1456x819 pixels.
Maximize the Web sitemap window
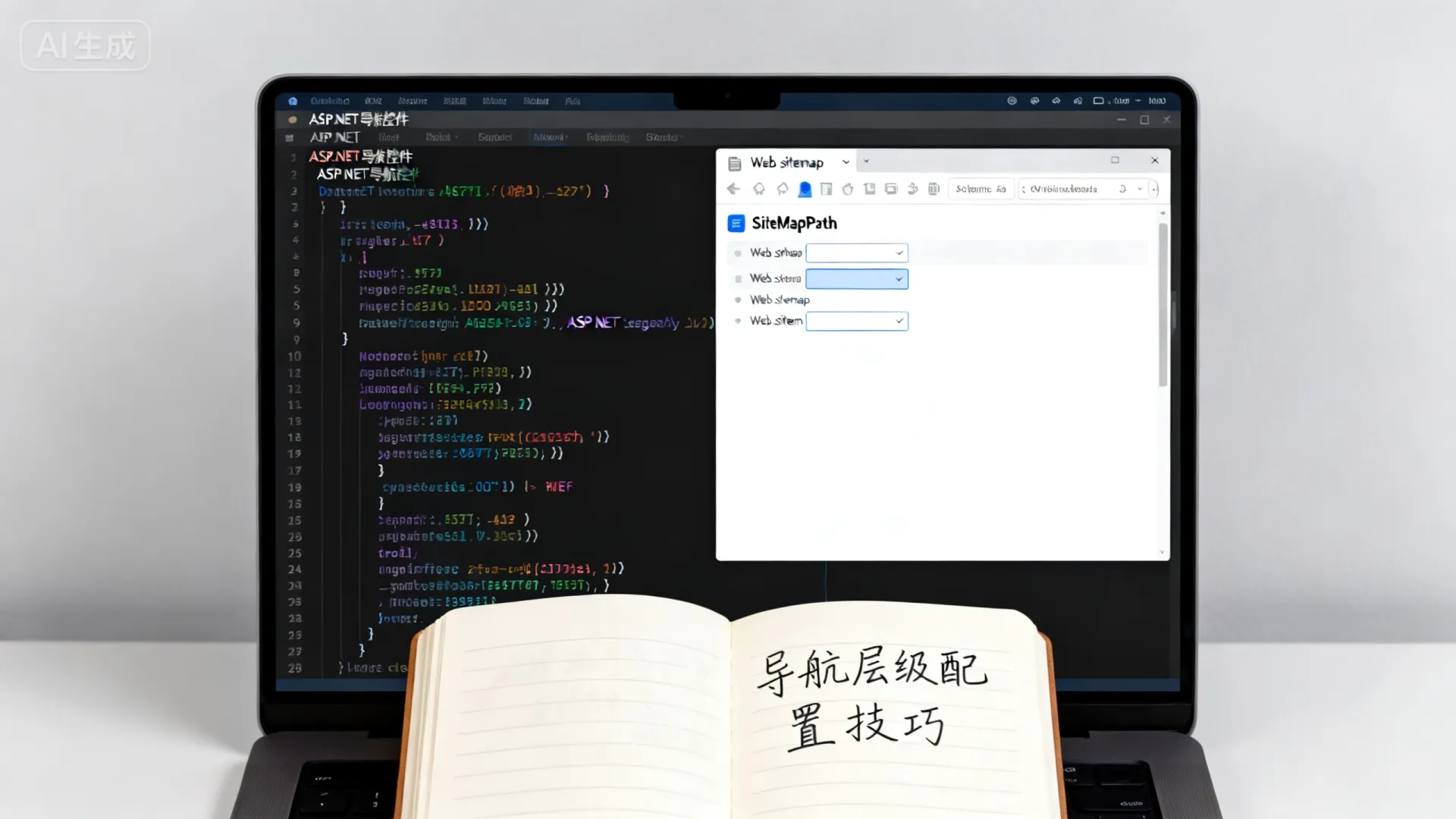coord(1115,160)
